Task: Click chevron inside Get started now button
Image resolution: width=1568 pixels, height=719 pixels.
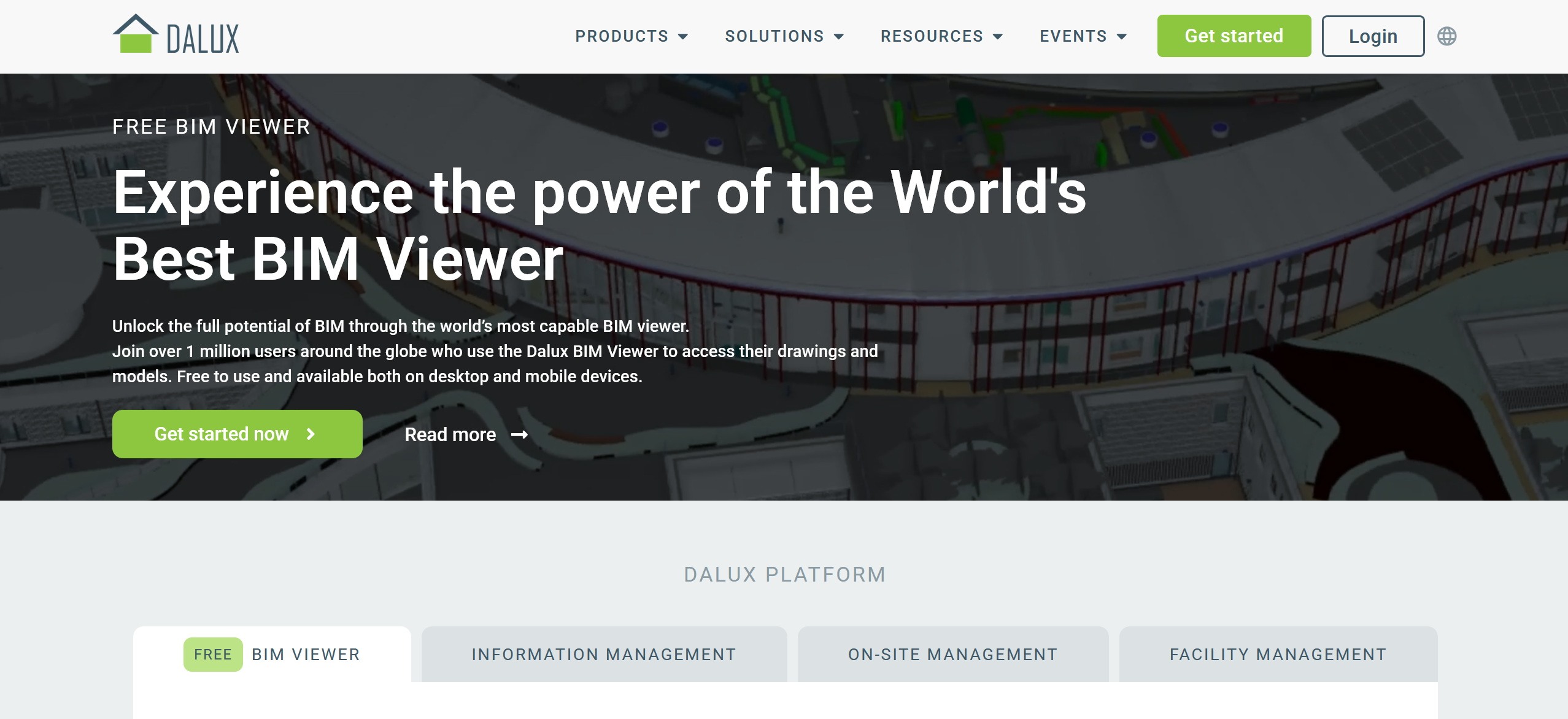Action: click(311, 434)
